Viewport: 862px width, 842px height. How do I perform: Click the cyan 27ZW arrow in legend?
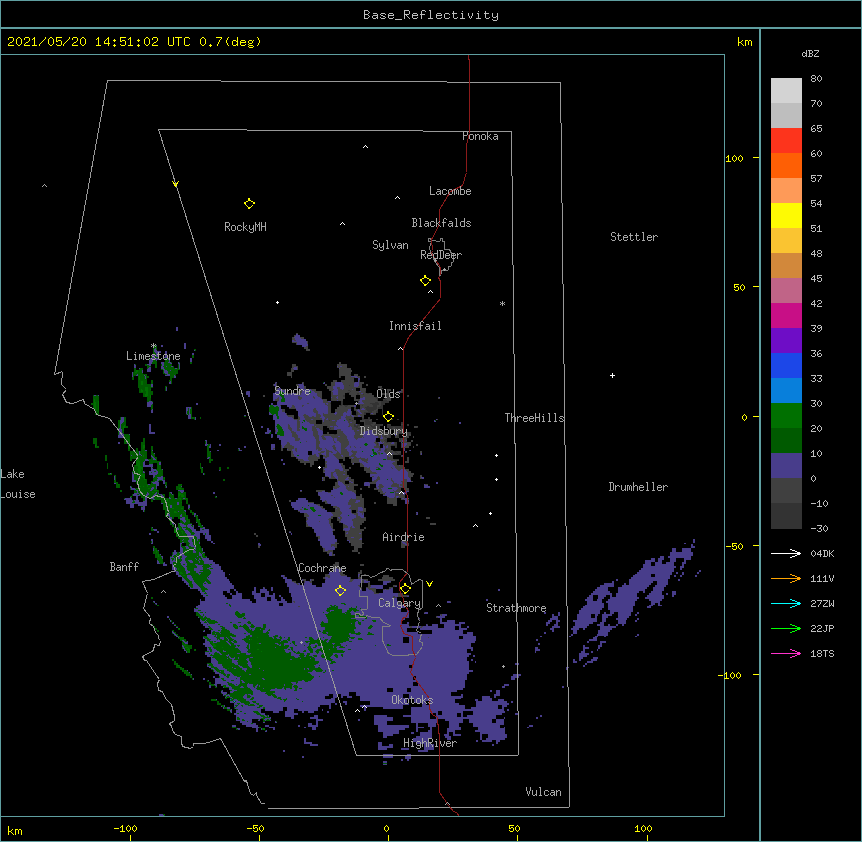[786, 603]
